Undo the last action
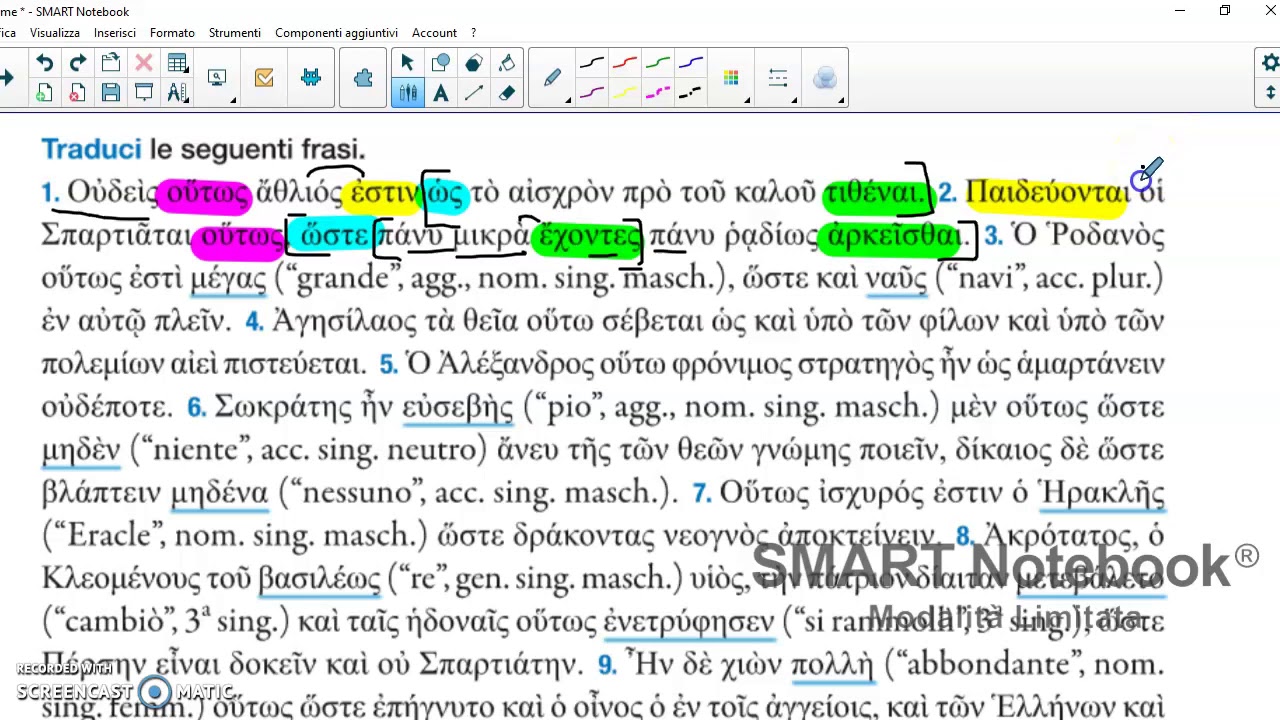The height and width of the screenshot is (720, 1280). pyautogui.click(x=44, y=64)
